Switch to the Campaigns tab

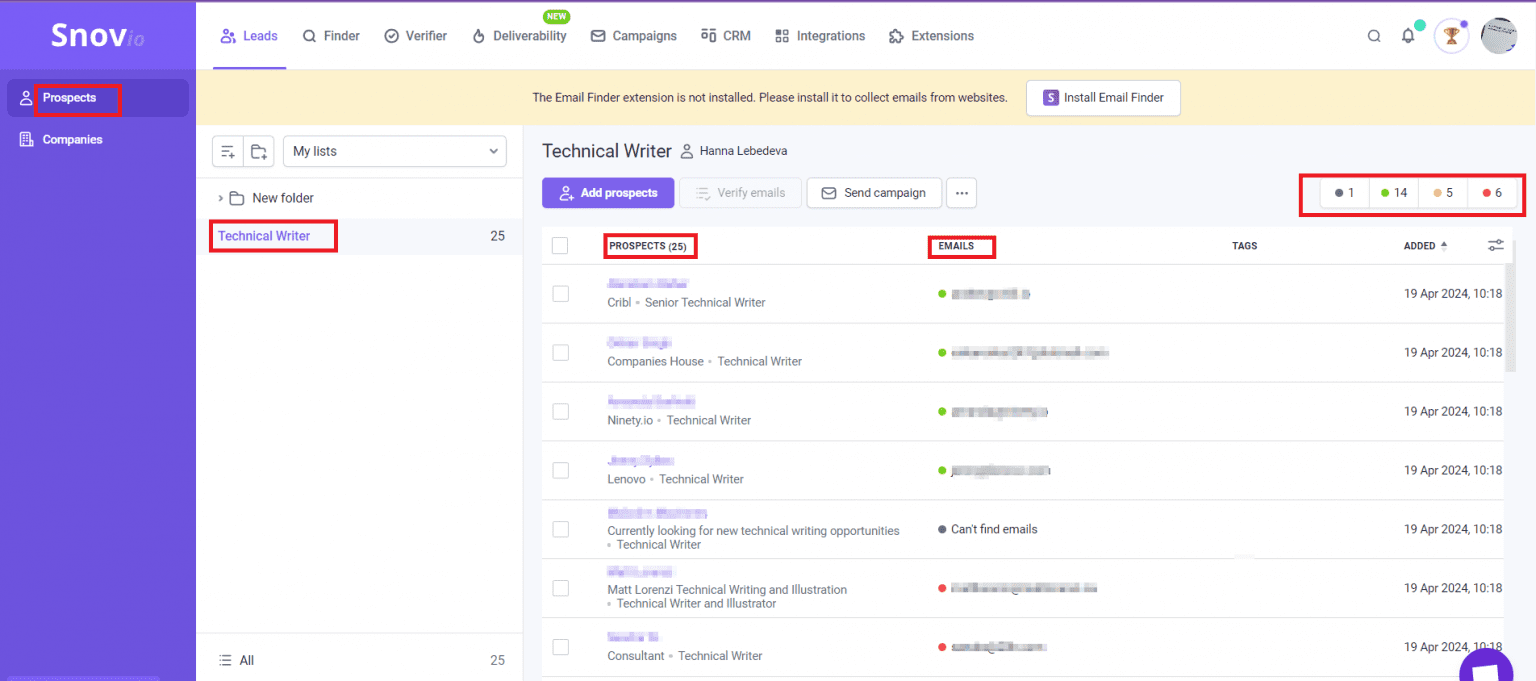tap(634, 36)
